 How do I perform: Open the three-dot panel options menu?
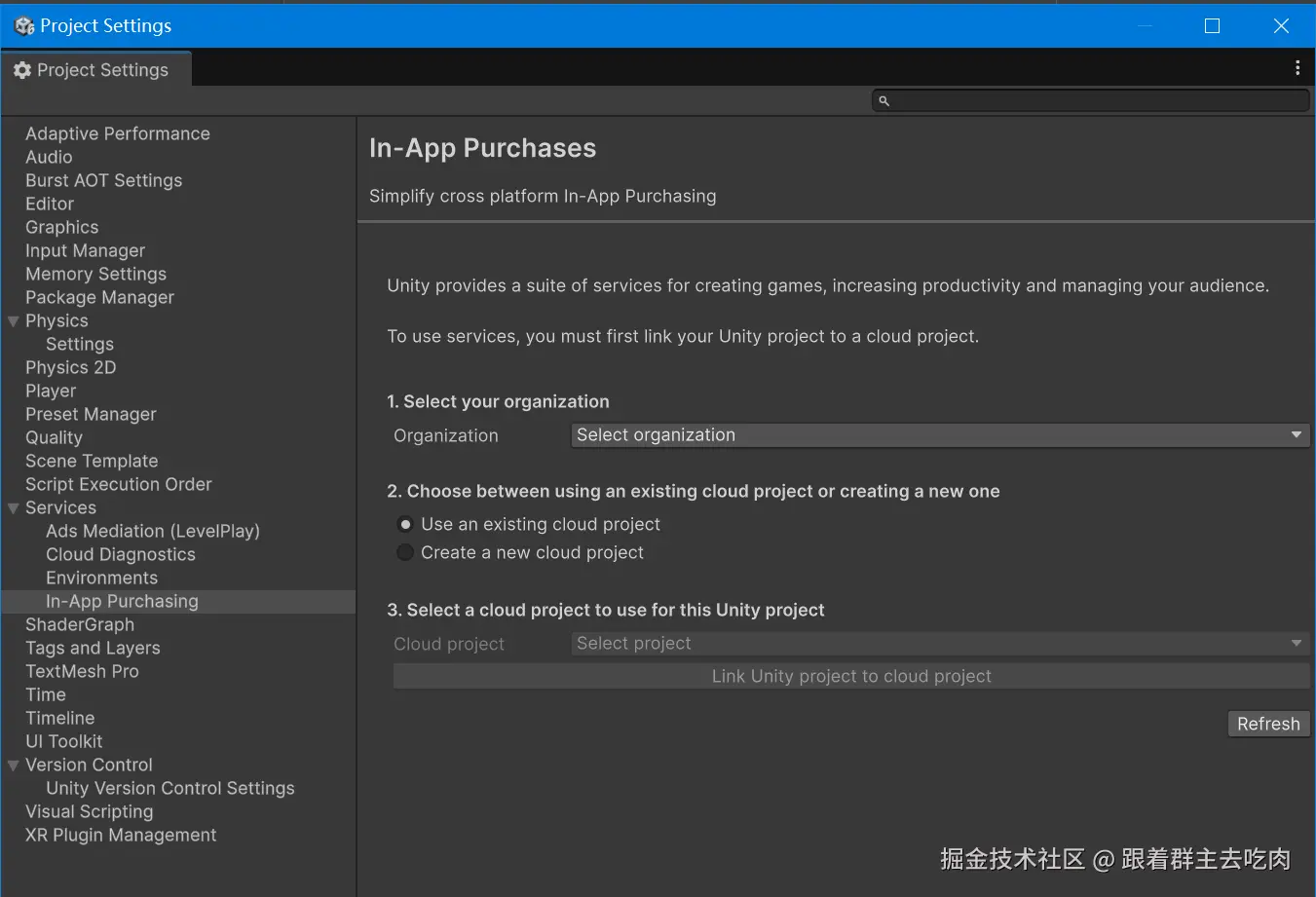tap(1297, 68)
